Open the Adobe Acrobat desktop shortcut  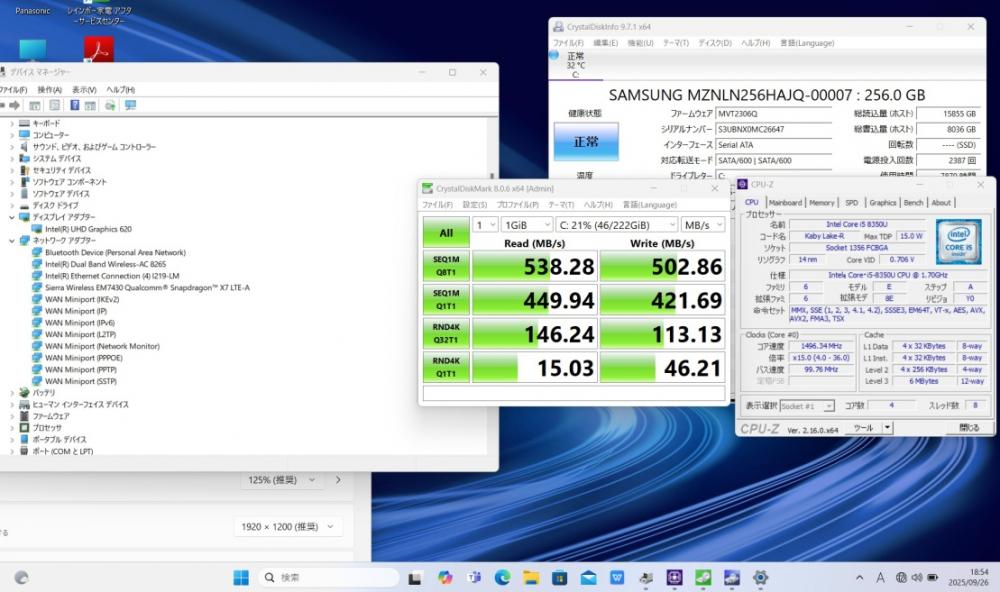tap(98, 48)
